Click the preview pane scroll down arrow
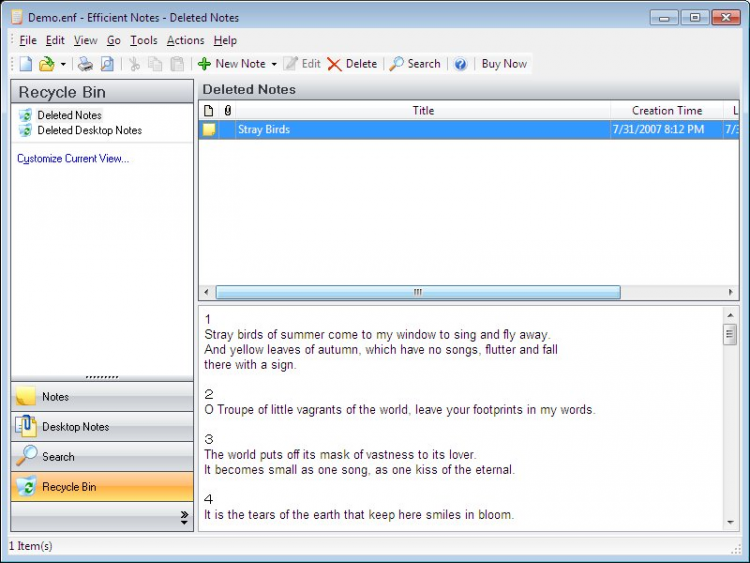The image size is (750, 563). click(730, 522)
